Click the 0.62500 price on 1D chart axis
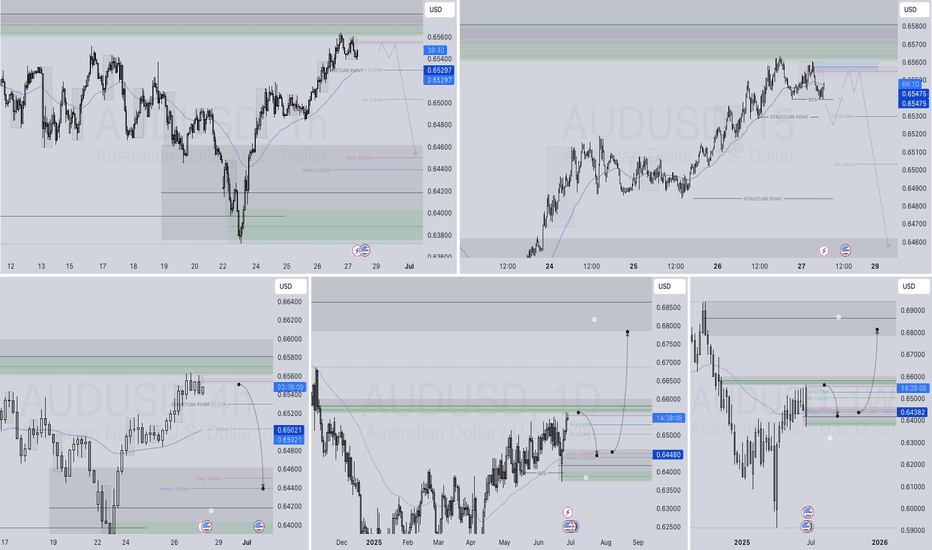Screen dimensions: 932x550 pos(668,527)
